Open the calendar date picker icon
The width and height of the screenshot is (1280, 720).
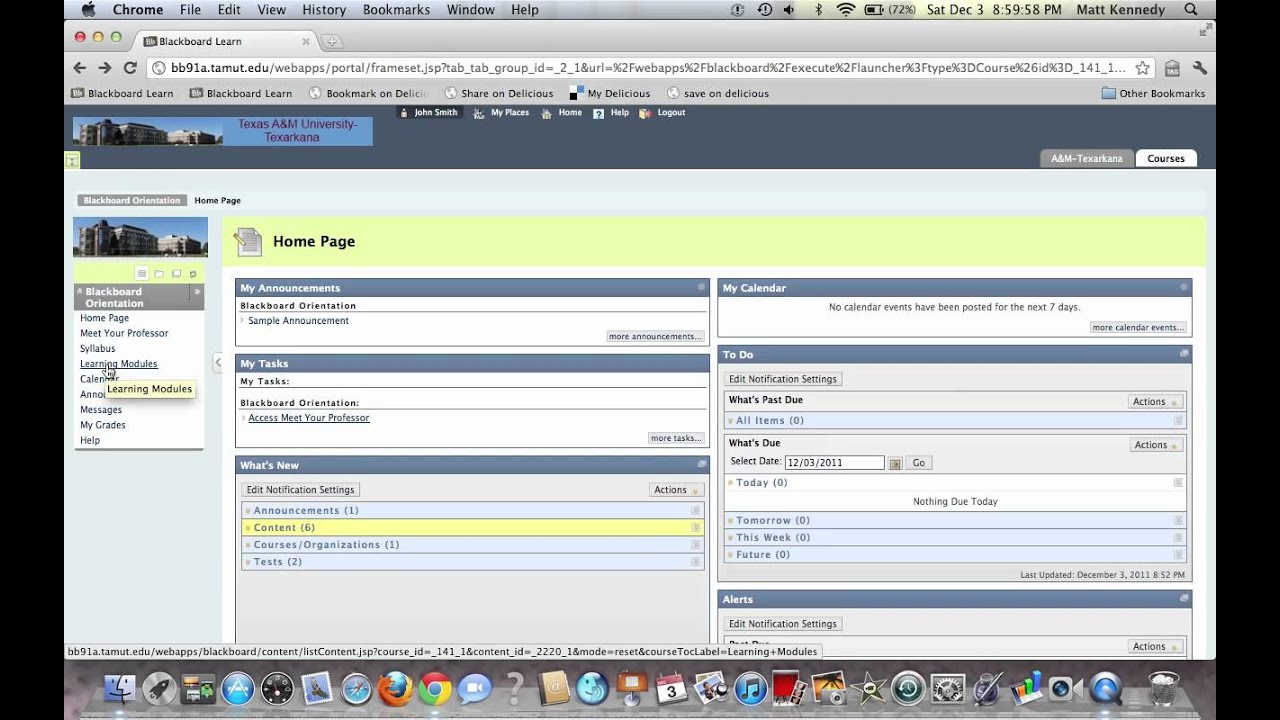(895, 463)
